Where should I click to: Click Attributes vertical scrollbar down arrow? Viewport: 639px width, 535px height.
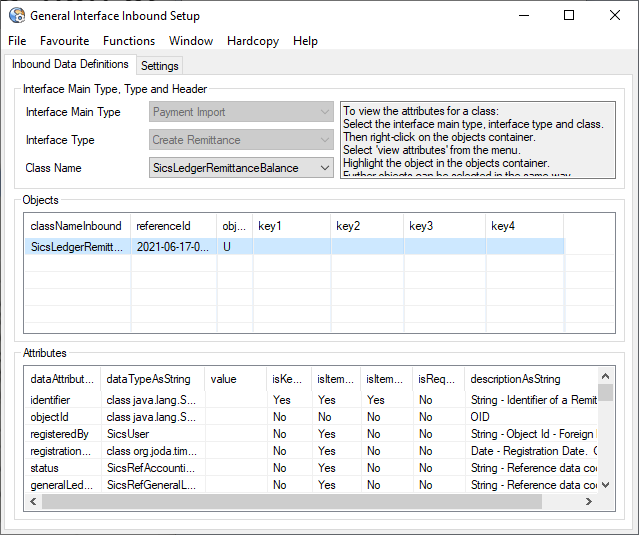(x=606, y=485)
